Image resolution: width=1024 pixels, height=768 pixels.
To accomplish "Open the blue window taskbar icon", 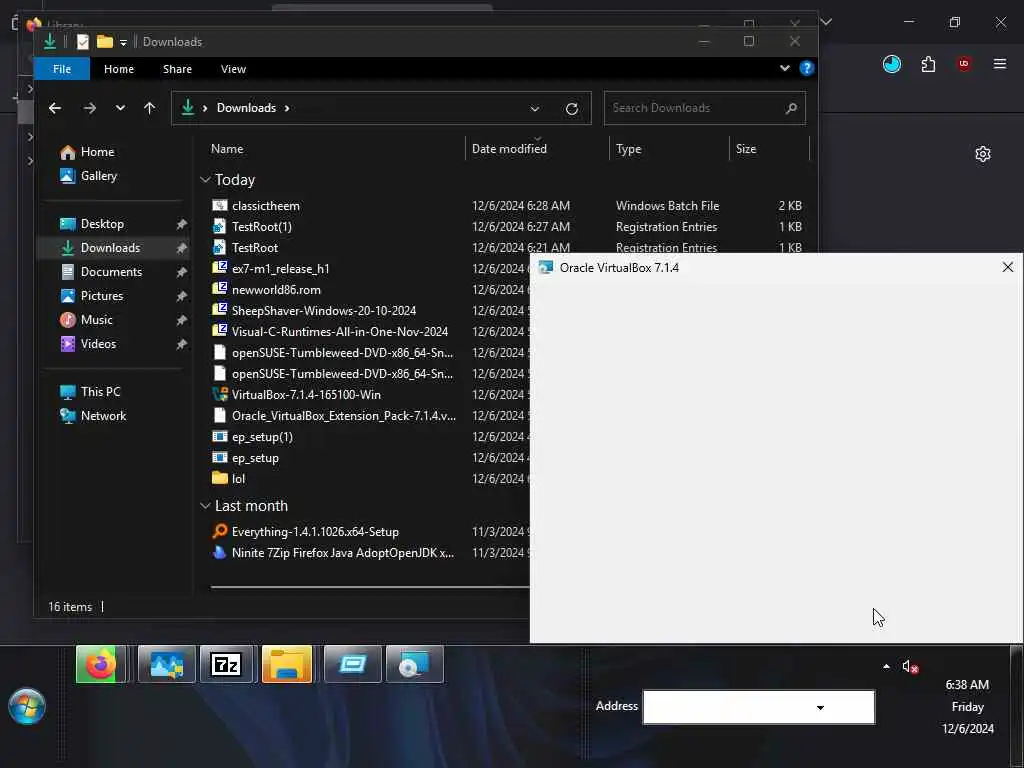I will 353,665.
